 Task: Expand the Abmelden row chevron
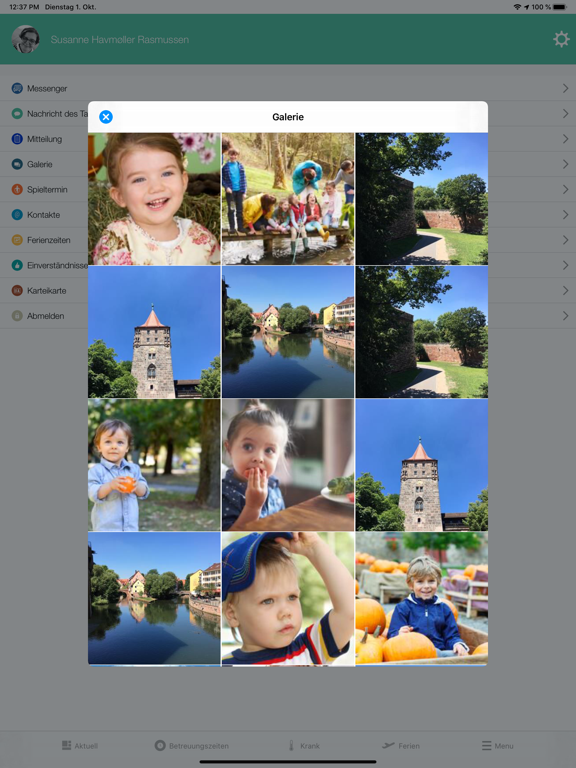[565, 316]
